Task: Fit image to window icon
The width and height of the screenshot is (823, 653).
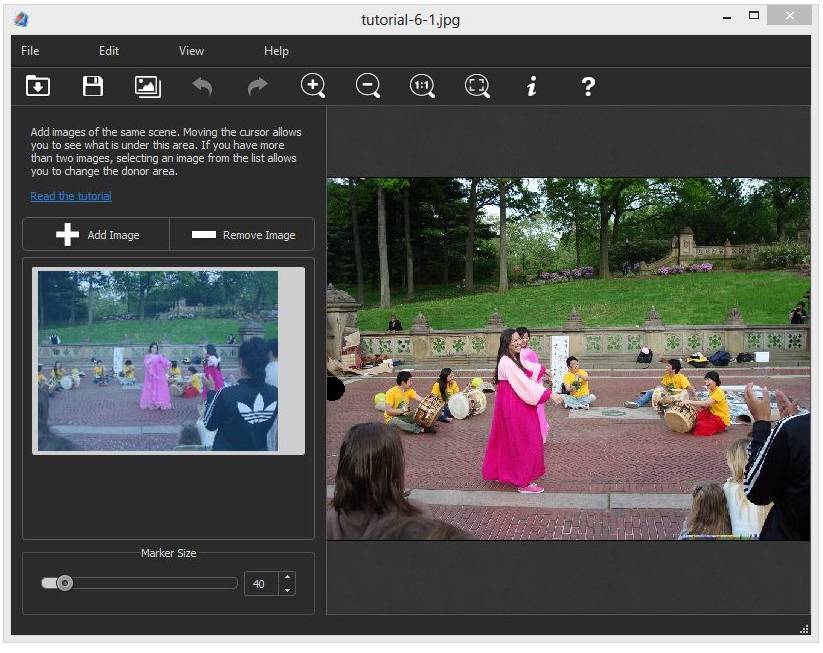Action: click(x=477, y=86)
